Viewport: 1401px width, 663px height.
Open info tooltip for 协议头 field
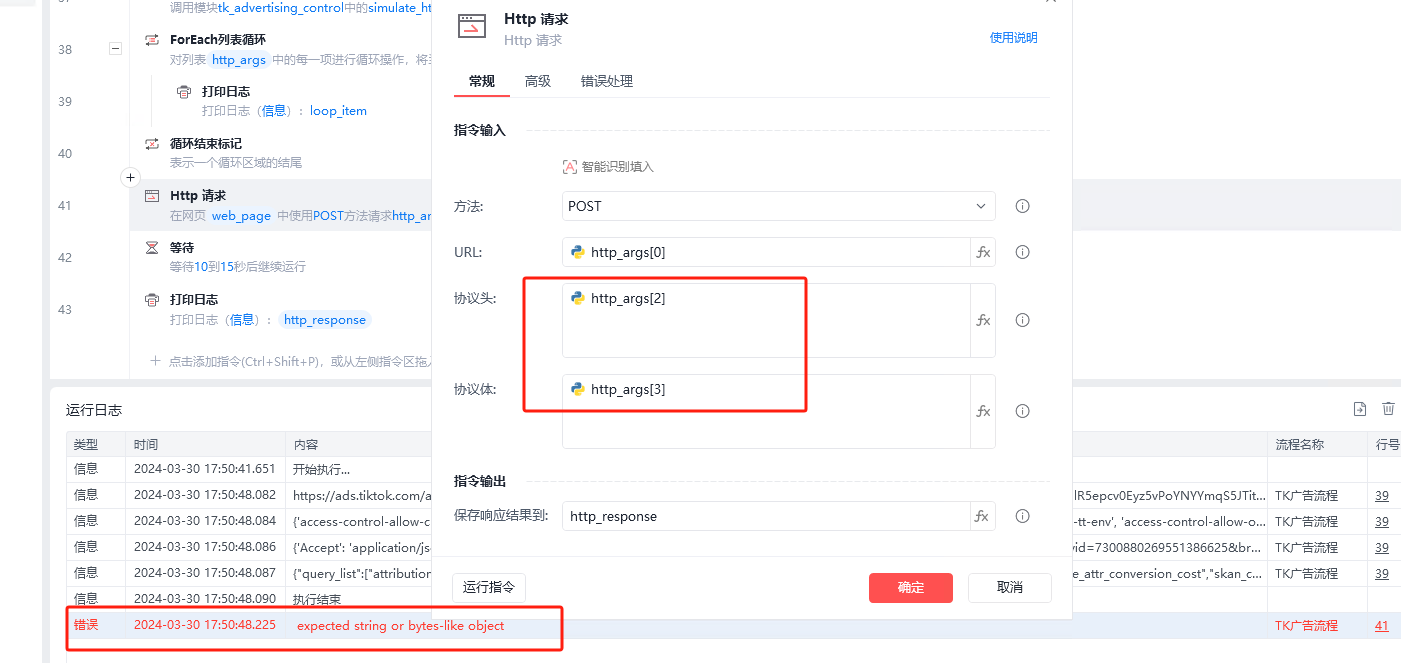1022,320
